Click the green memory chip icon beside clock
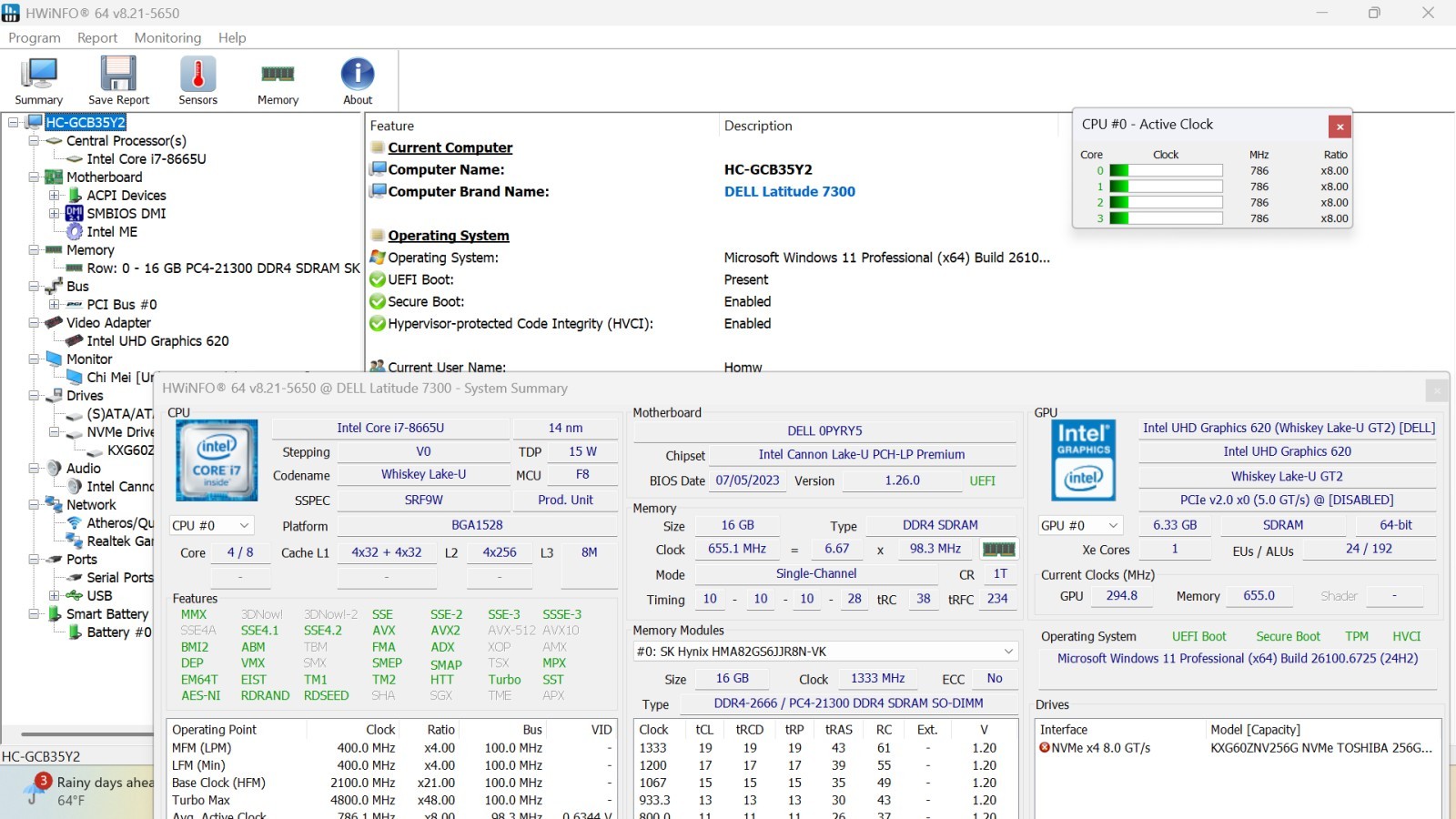Viewport: 1456px width, 819px height. click(998, 549)
